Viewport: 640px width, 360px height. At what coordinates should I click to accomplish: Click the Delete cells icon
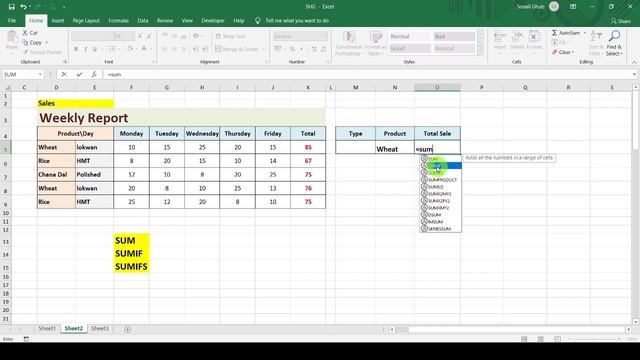click(x=517, y=40)
